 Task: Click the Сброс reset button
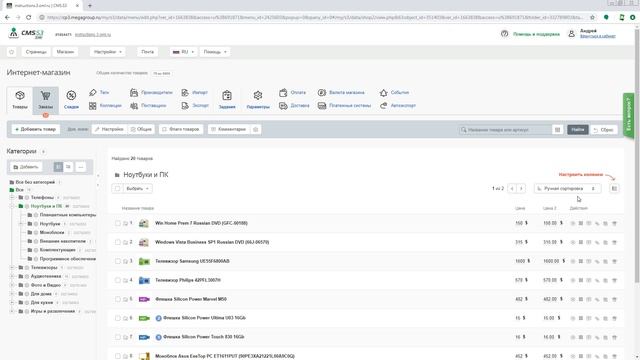(x=604, y=130)
